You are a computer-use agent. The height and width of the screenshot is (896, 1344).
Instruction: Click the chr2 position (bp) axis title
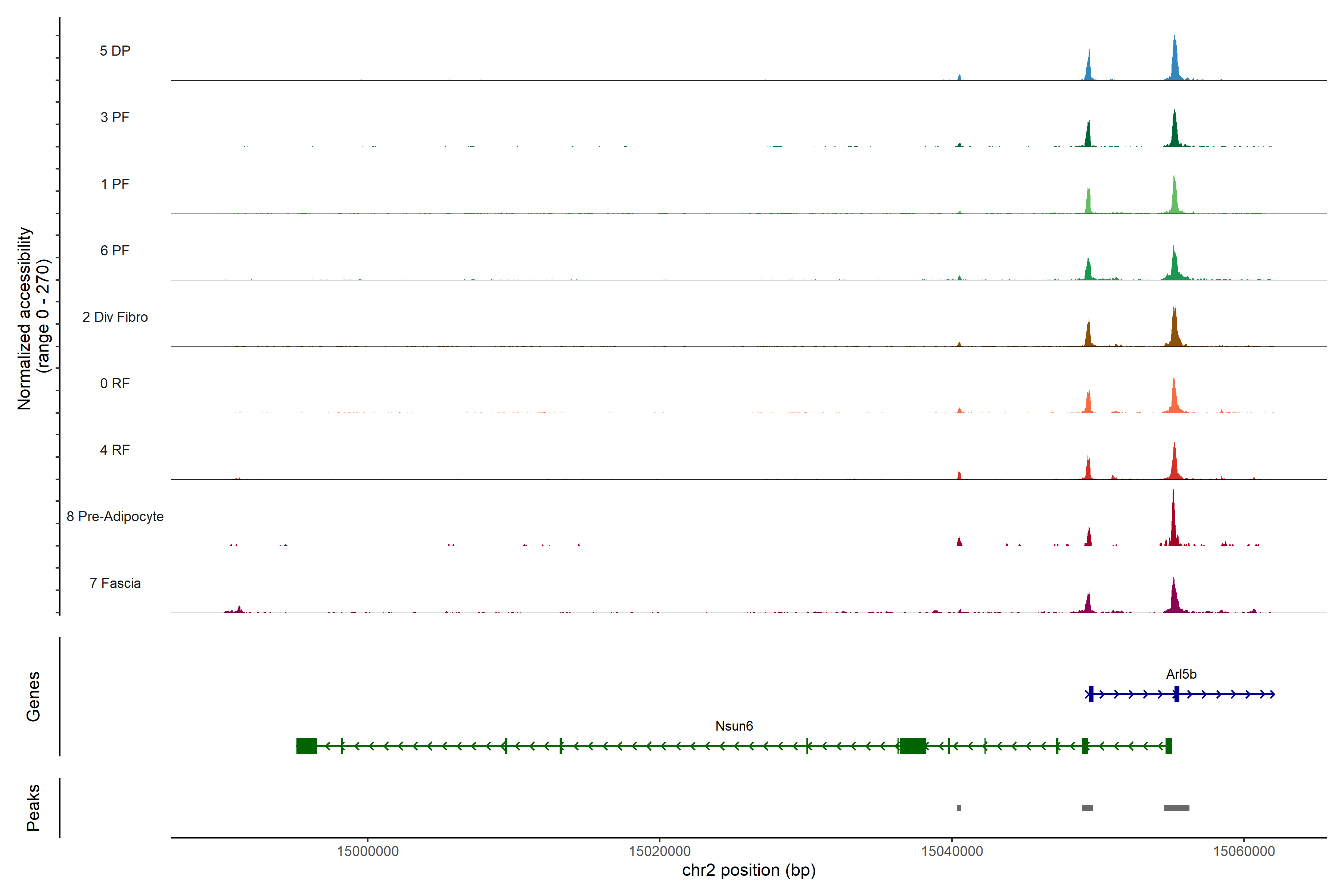pyautogui.click(x=749, y=870)
